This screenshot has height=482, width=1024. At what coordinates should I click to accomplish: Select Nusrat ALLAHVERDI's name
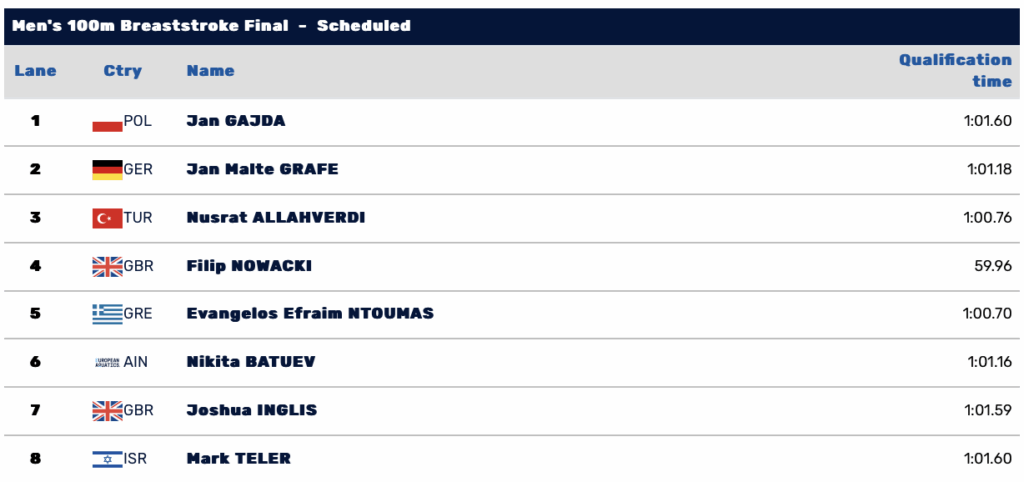tap(276, 217)
